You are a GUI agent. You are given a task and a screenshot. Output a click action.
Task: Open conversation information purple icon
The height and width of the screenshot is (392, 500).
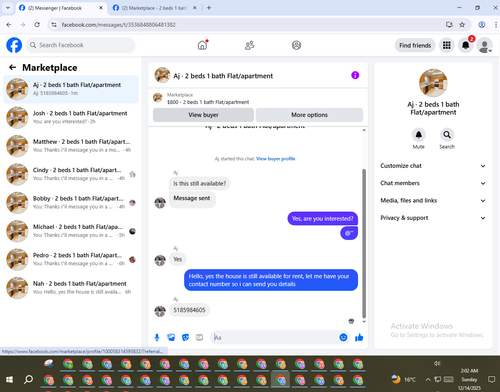pyautogui.click(x=355, y=75)
